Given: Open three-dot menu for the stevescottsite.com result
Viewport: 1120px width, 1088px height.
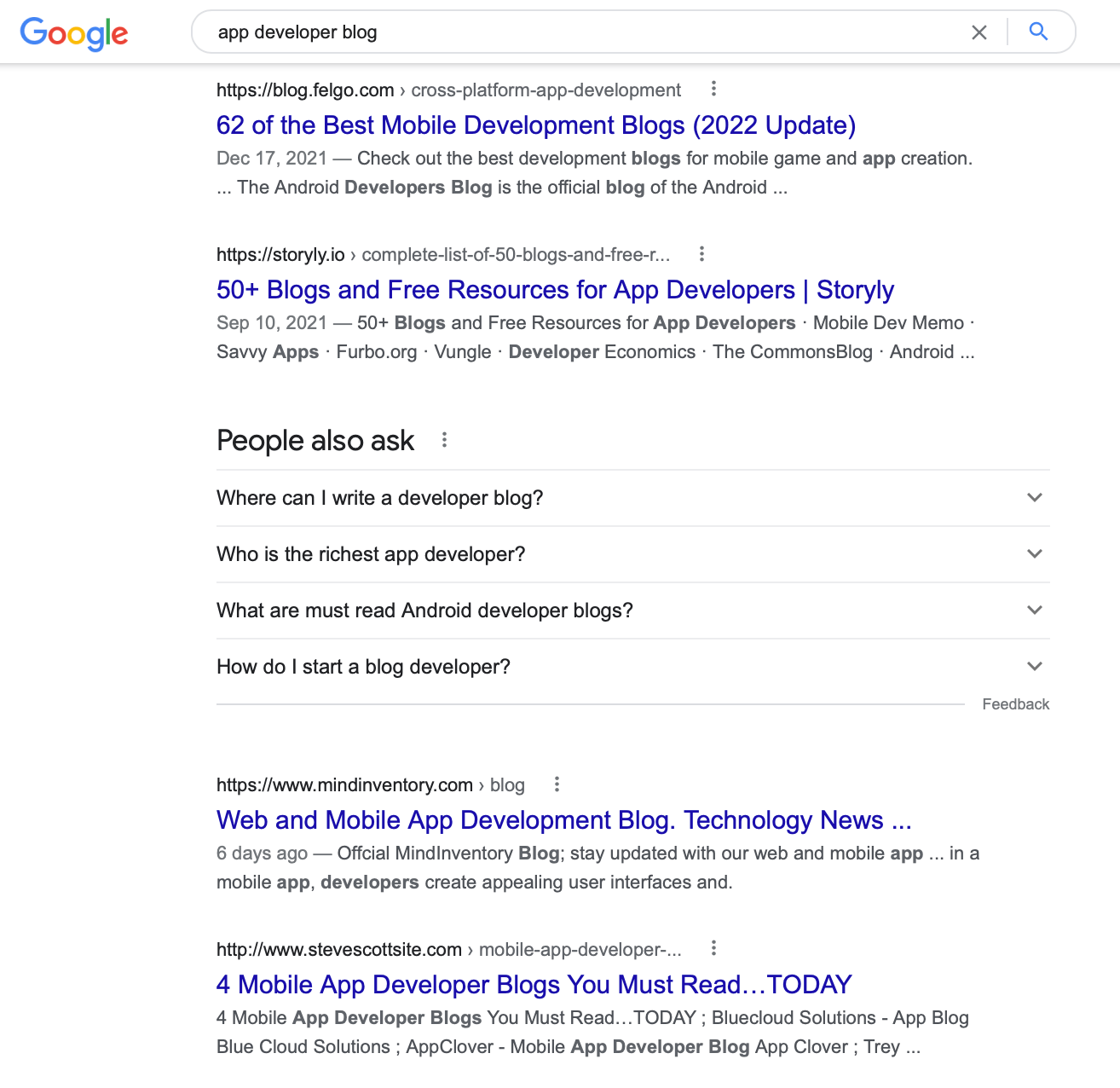Looking at the screenshot, I should point(713,948).
